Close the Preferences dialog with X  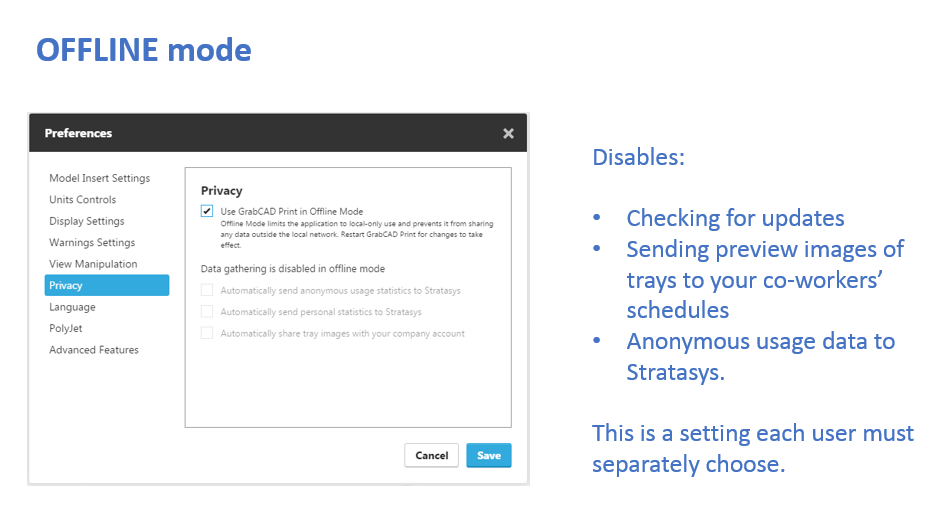508,133
